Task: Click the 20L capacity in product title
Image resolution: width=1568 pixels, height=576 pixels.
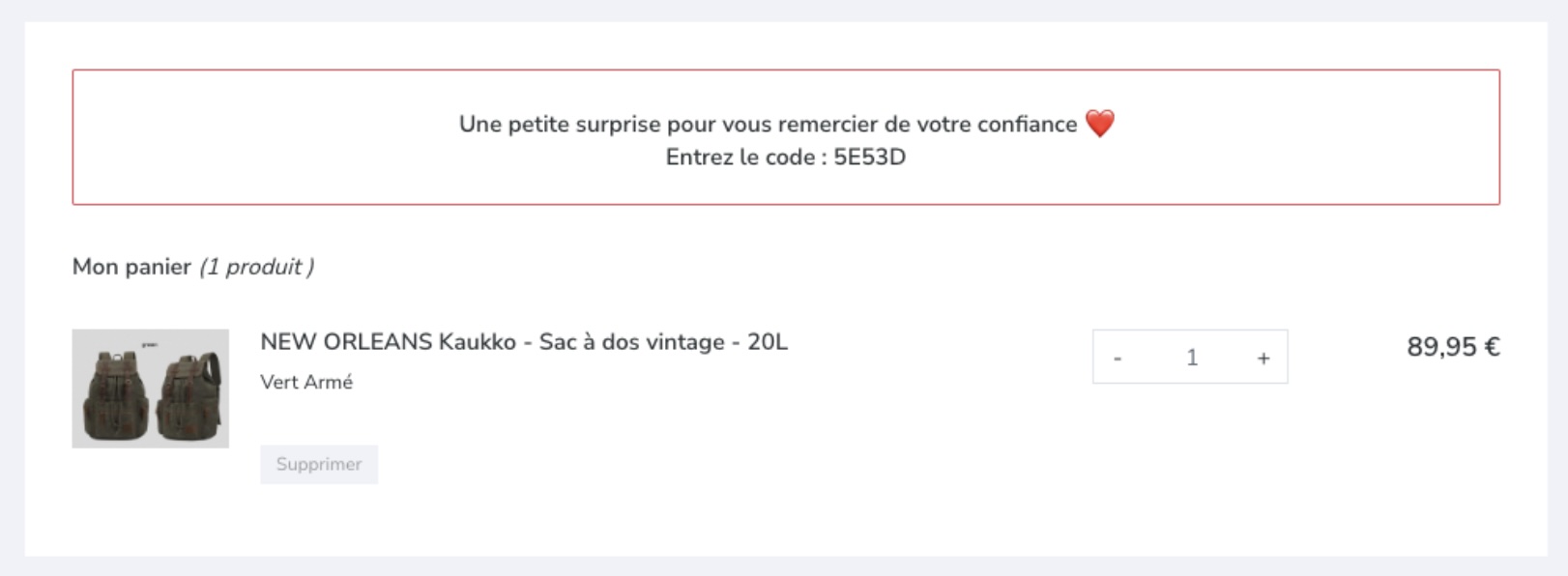Action: (768, 342)
